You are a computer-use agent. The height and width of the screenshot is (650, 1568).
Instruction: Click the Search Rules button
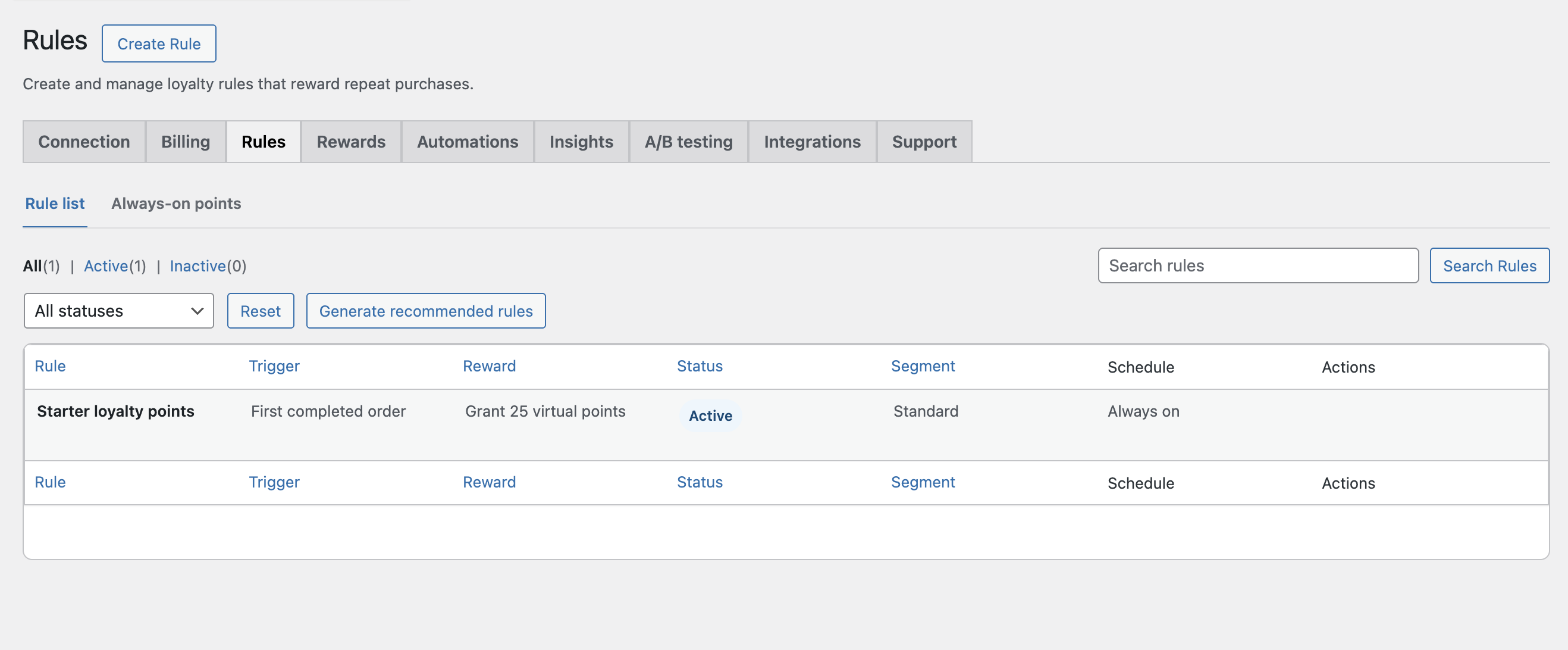pos(1489,265)
